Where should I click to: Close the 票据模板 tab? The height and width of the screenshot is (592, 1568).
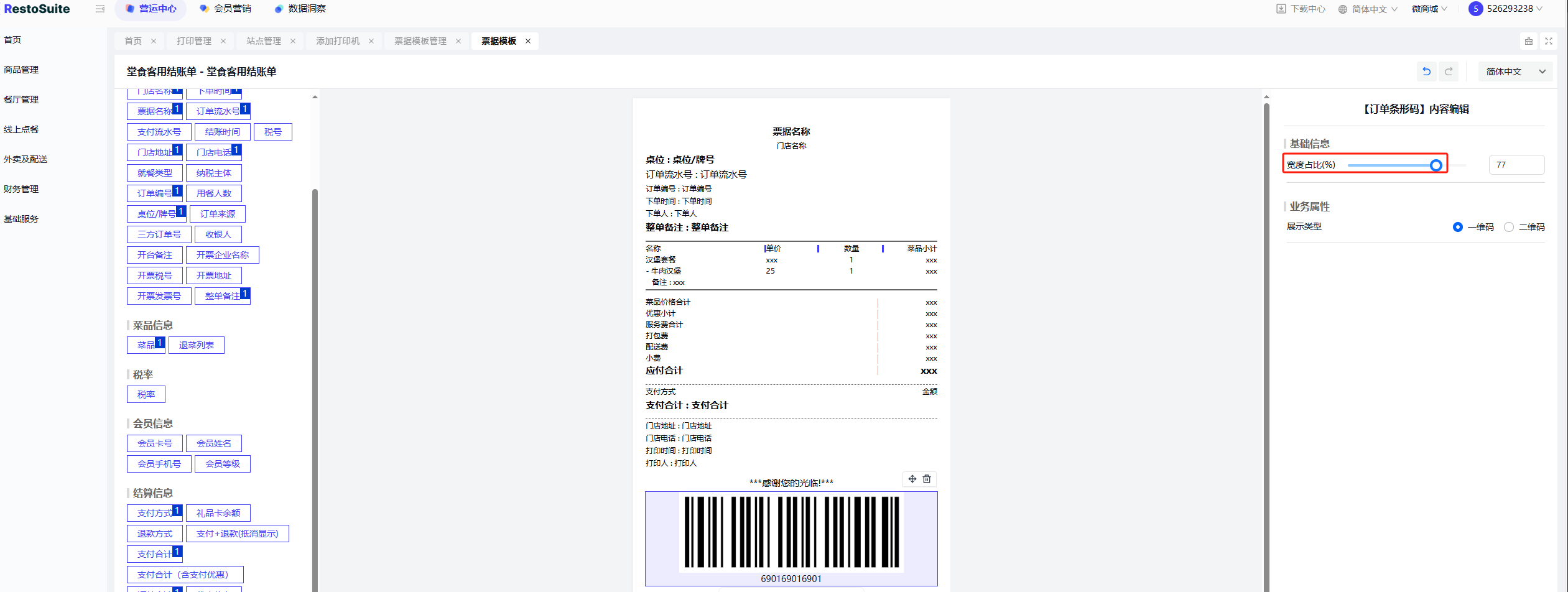point(528,41)
